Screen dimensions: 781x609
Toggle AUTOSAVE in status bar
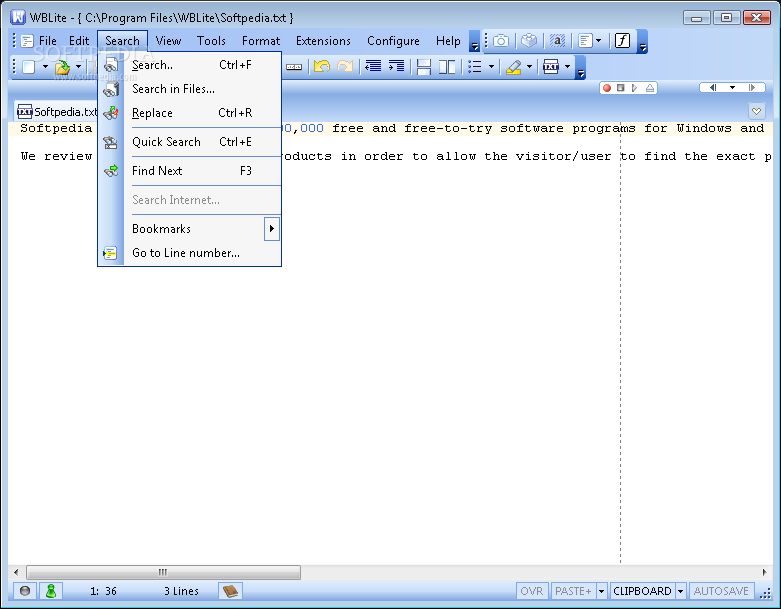click(721, 591)
